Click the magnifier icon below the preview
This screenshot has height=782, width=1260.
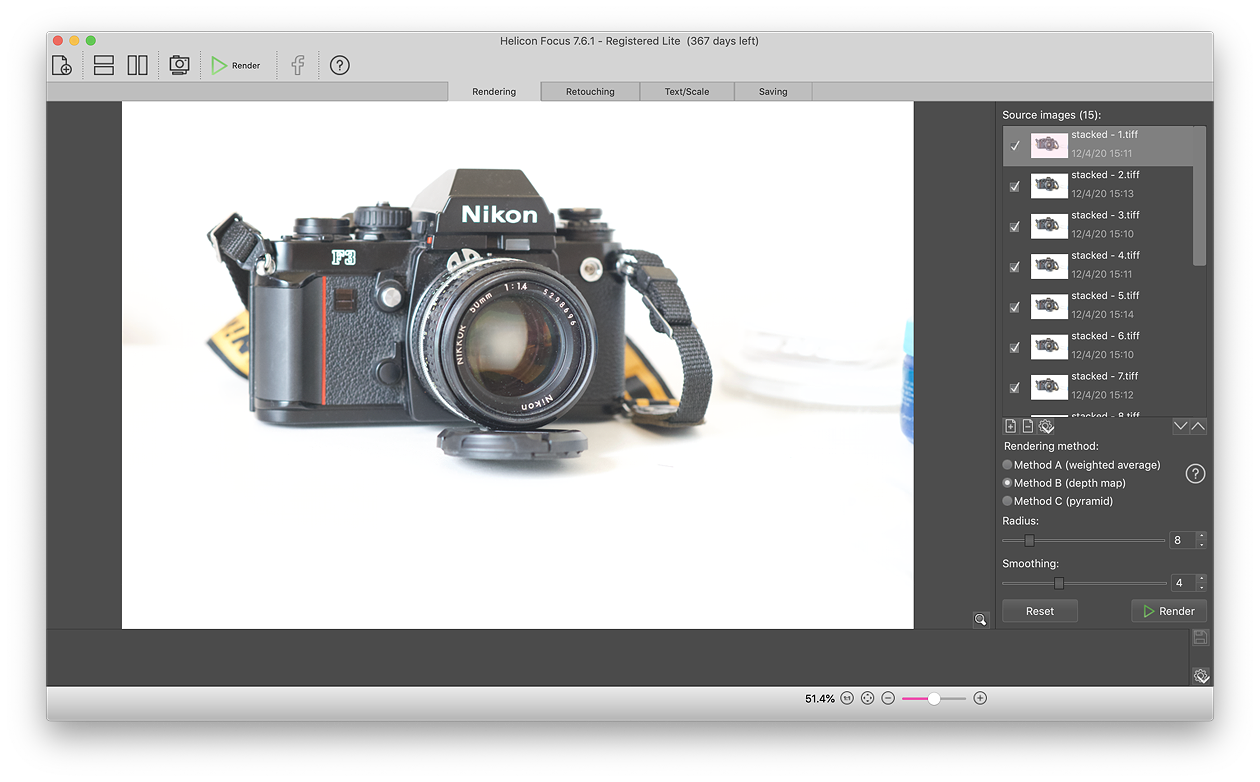point(981,620)
